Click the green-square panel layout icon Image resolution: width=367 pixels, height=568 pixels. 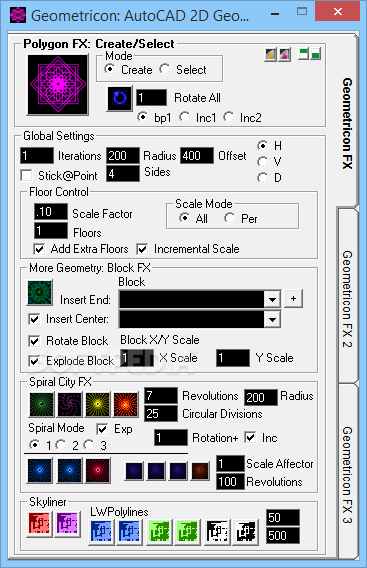pyautogui.click(x=315, y=54)
